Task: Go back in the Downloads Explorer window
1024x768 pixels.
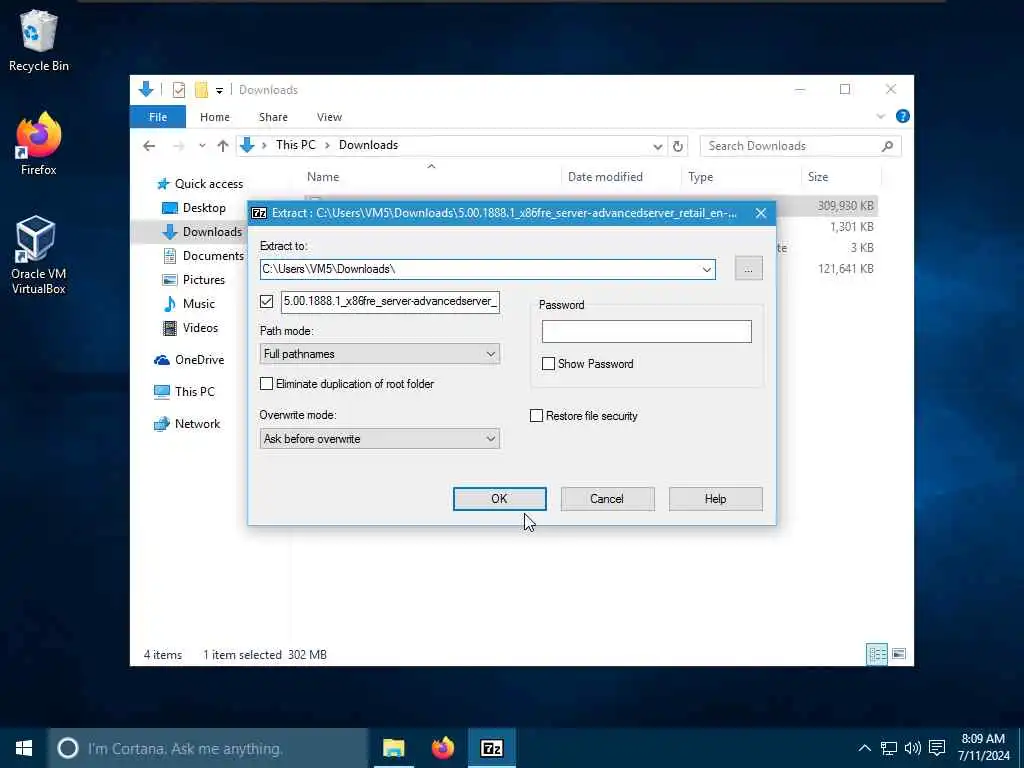Action: point(149,146)
